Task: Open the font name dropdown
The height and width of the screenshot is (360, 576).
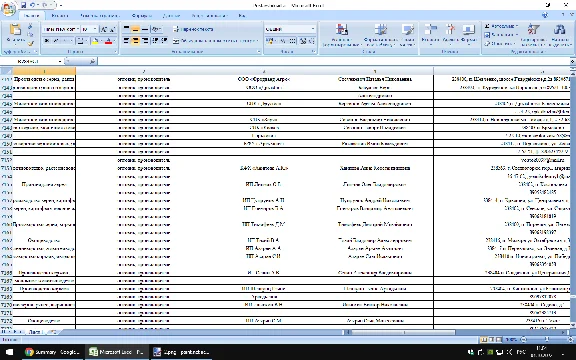Action: click(x=78, y=29)
